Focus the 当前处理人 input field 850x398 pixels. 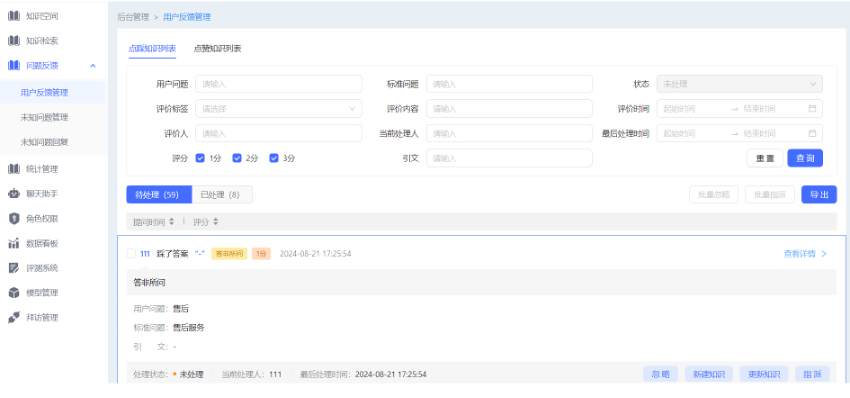(509, 133)
